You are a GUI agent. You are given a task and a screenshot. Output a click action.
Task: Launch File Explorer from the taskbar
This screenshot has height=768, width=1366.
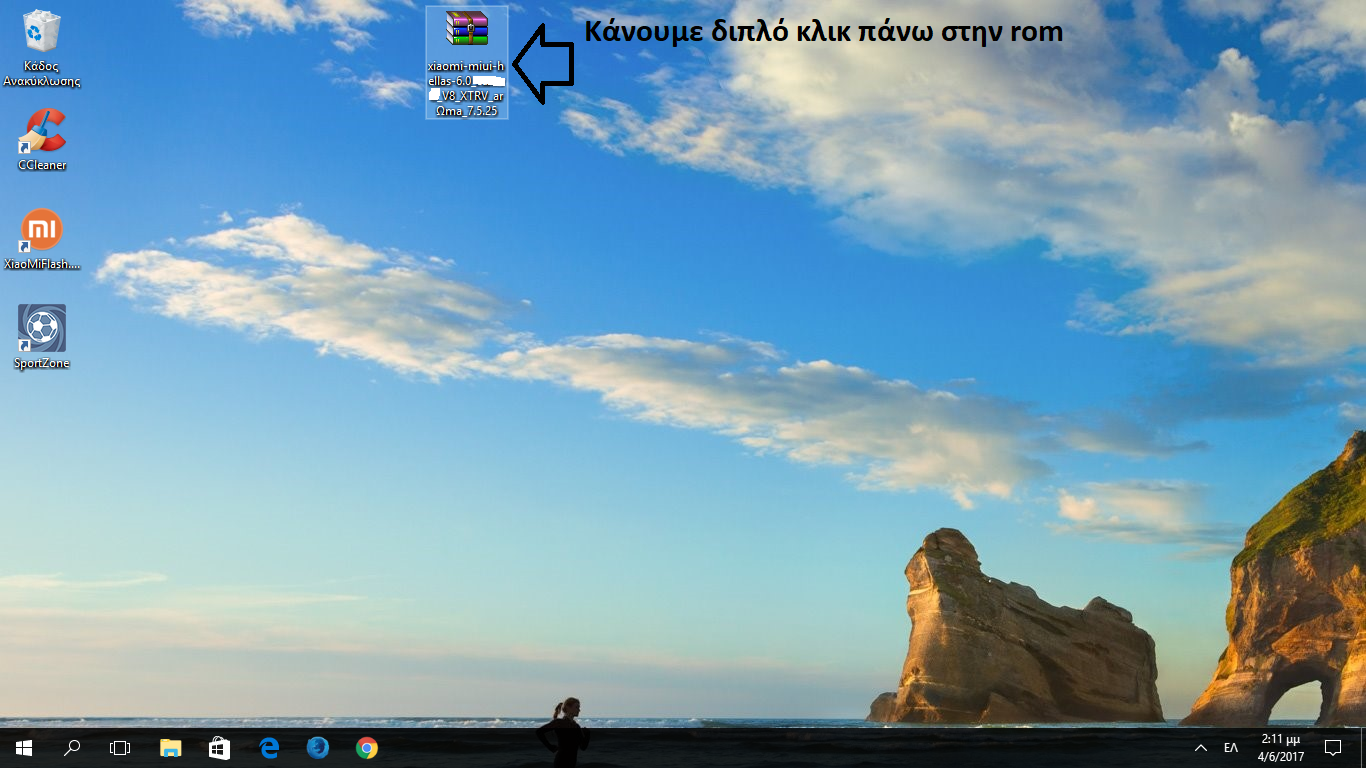171,747
